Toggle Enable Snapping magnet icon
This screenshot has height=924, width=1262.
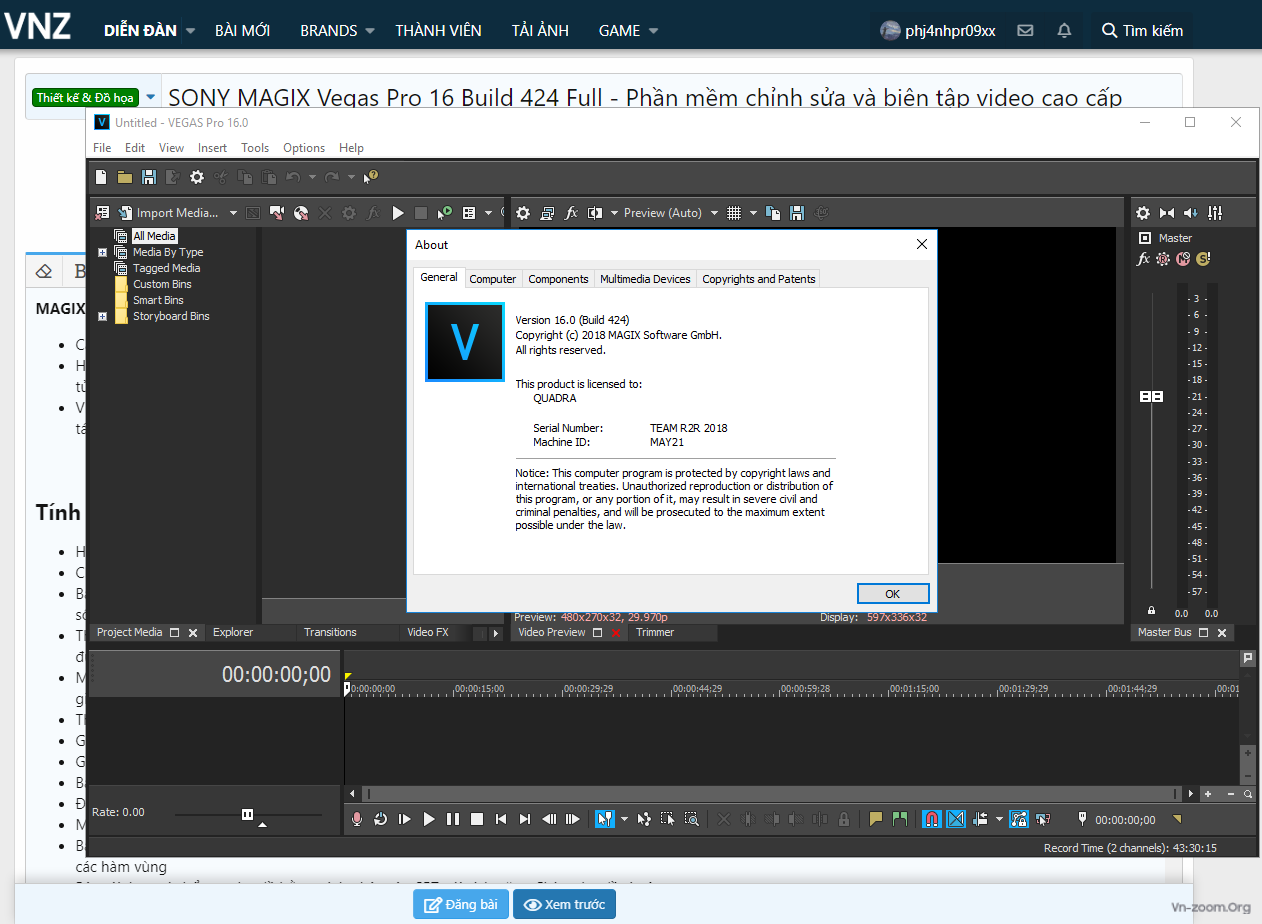pyautogui.click(x=931, y=819)
